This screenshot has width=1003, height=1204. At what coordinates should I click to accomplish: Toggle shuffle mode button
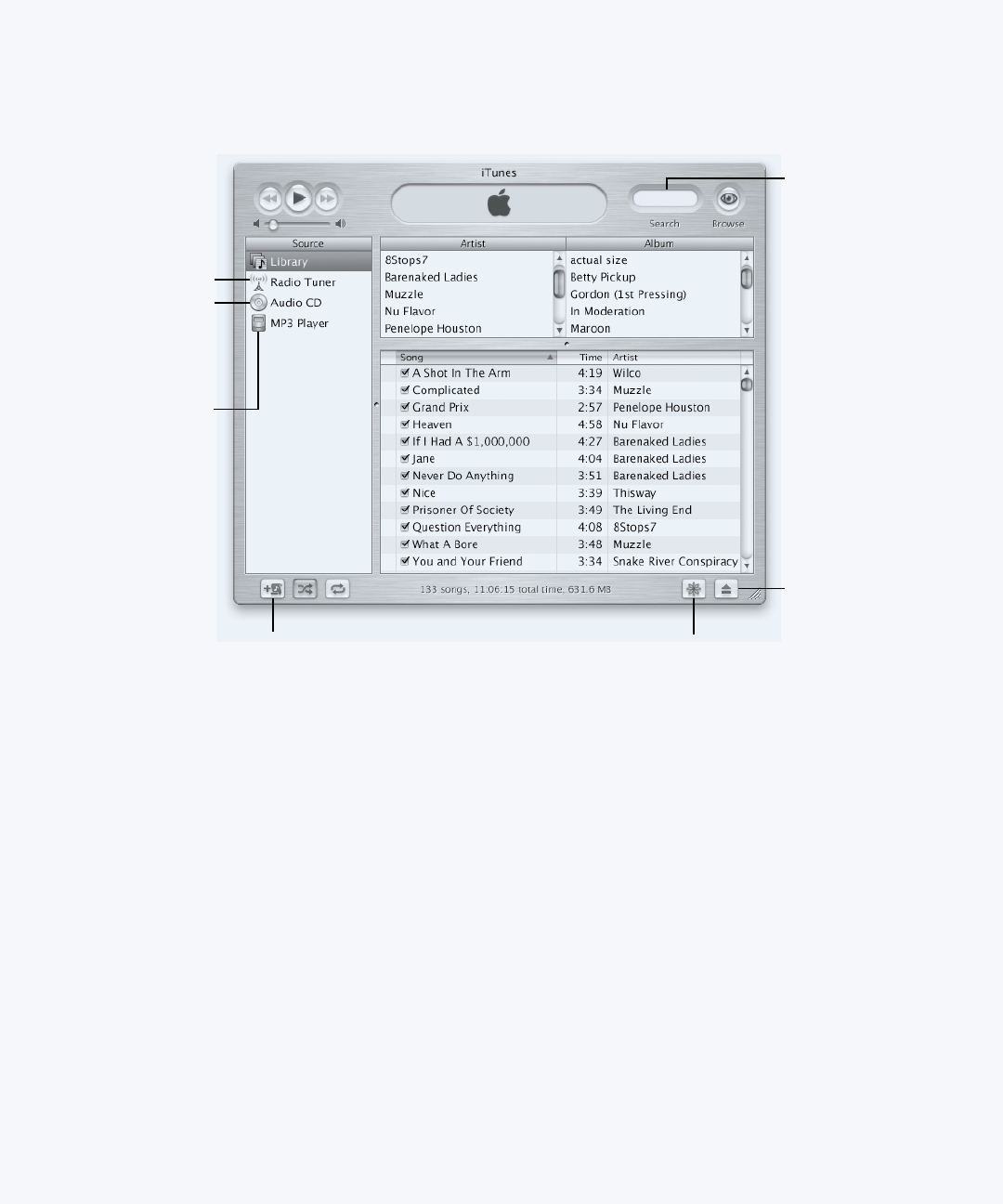tap(306, 589)
